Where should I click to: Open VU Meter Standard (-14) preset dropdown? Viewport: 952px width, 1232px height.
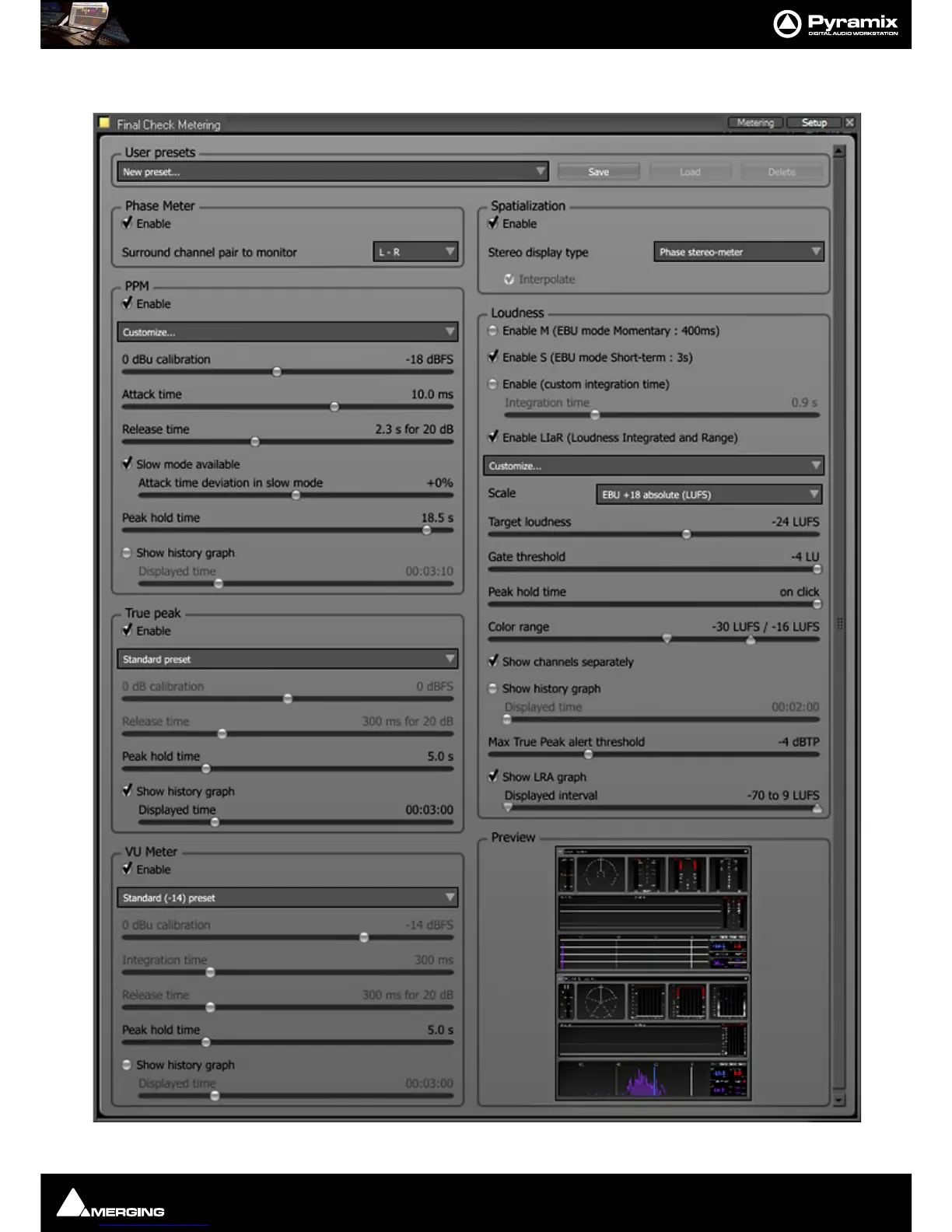coord(288,898)
